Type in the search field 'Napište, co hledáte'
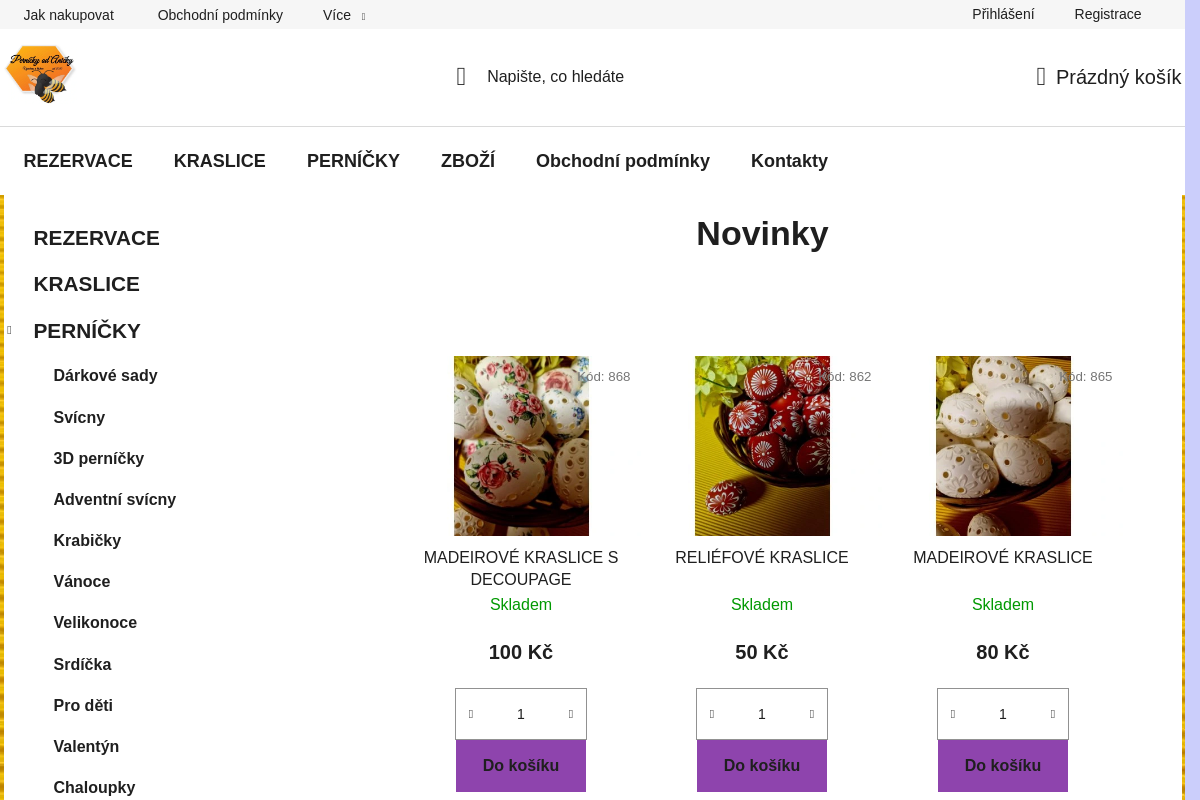This screenshot has width=1200, height=800. [x=555, y=77]
